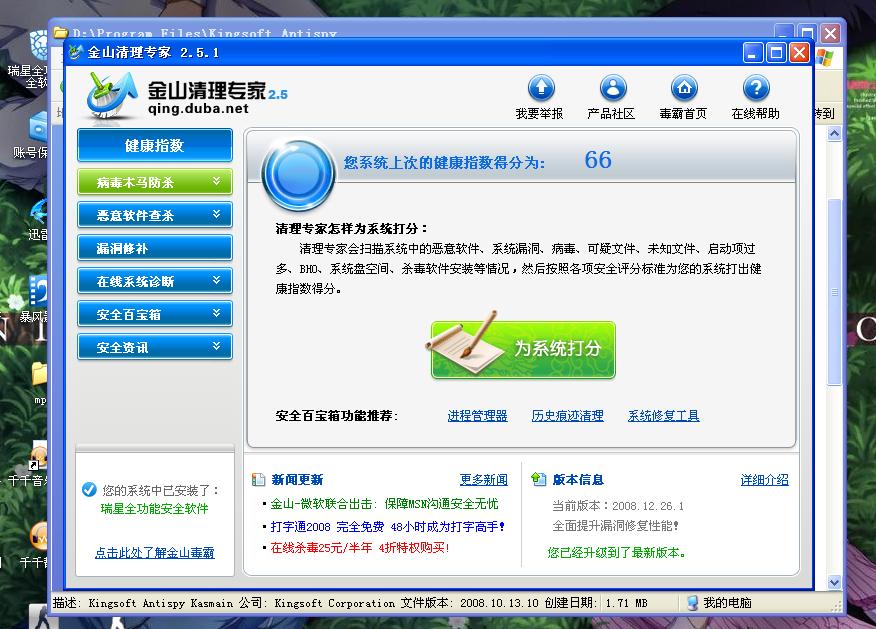
Task: Click the 为系统打分 button
Action: pos(523,349)
